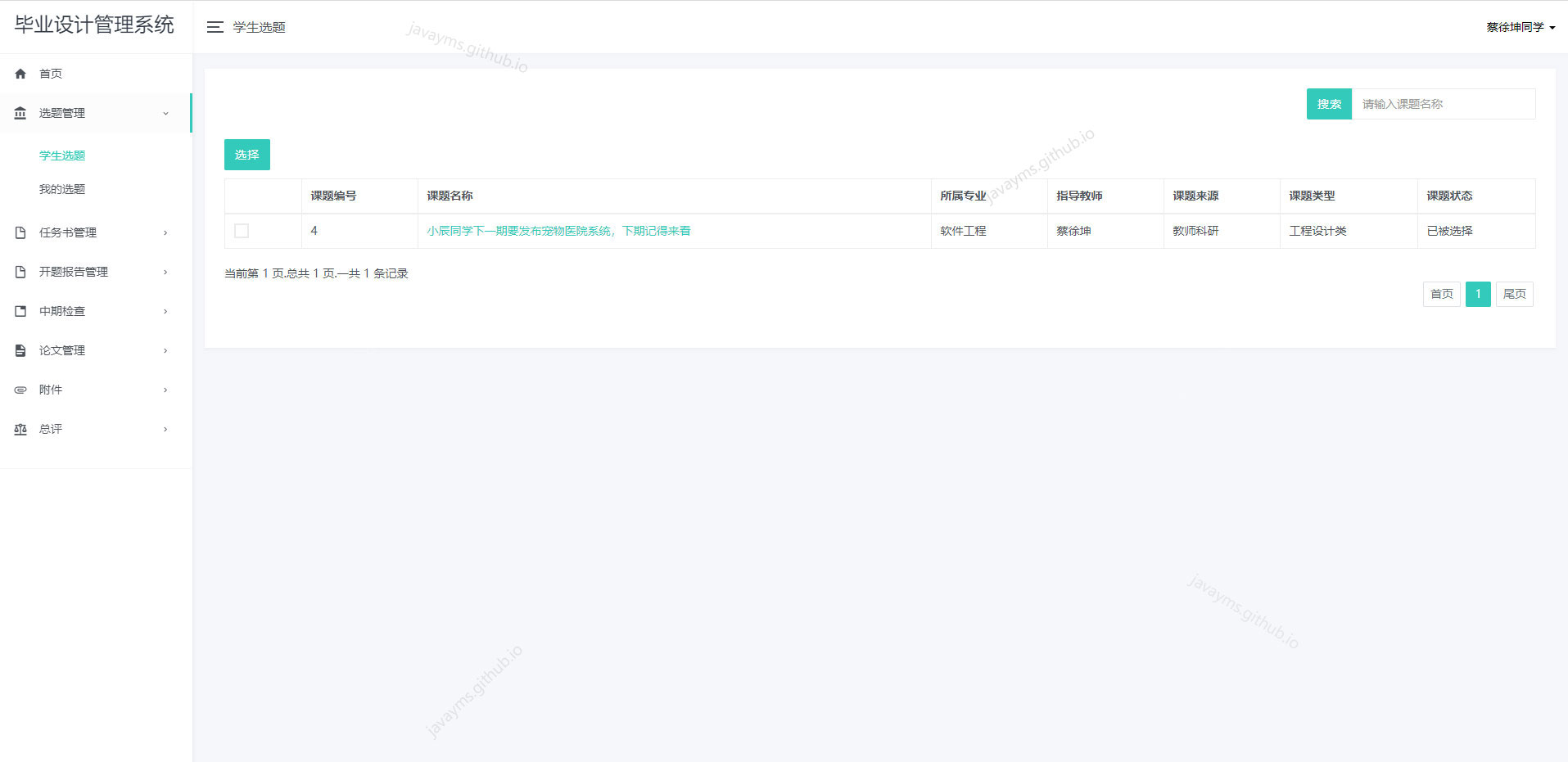The image size is (1568, 762).
Task: Click the 任务书管理 document icon
Action: tap(20, 232)
